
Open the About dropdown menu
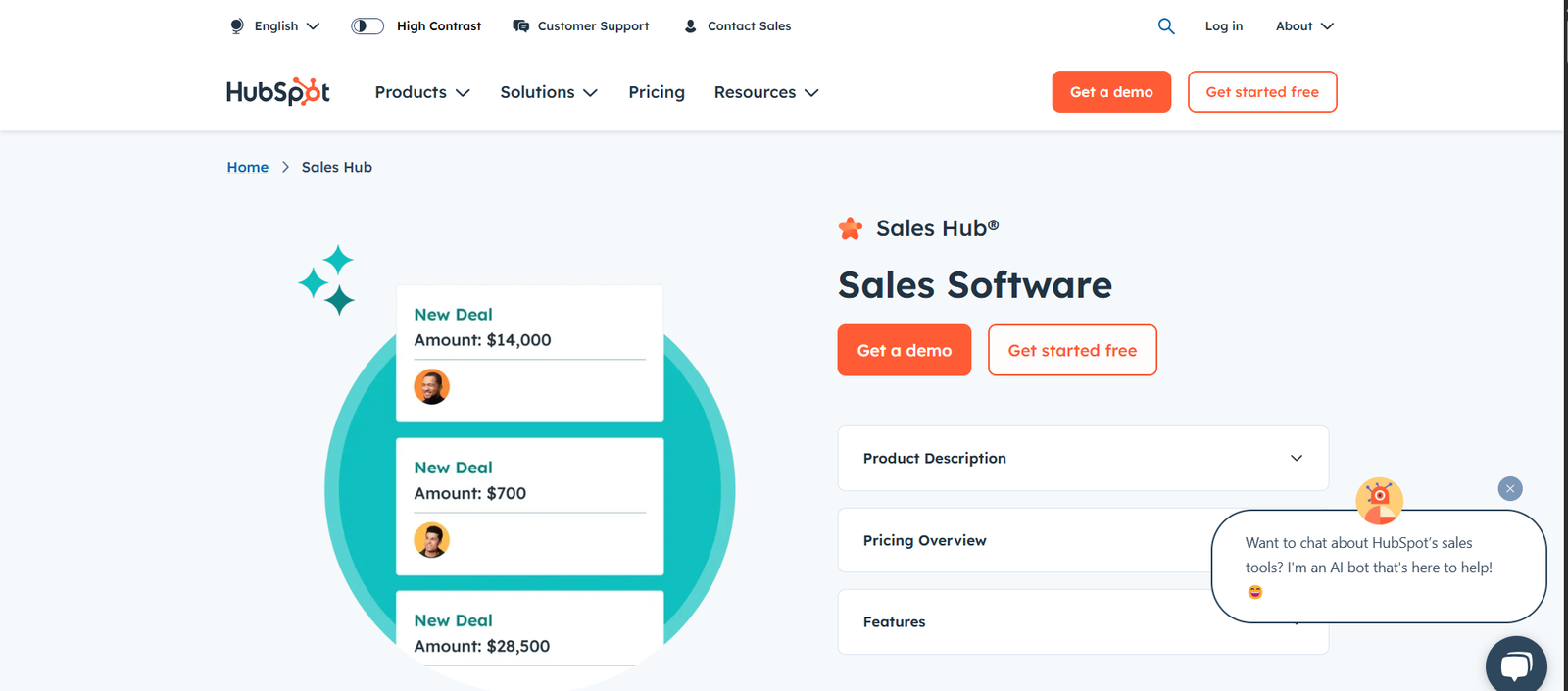pyautogui.click(x=1304, y=26)
